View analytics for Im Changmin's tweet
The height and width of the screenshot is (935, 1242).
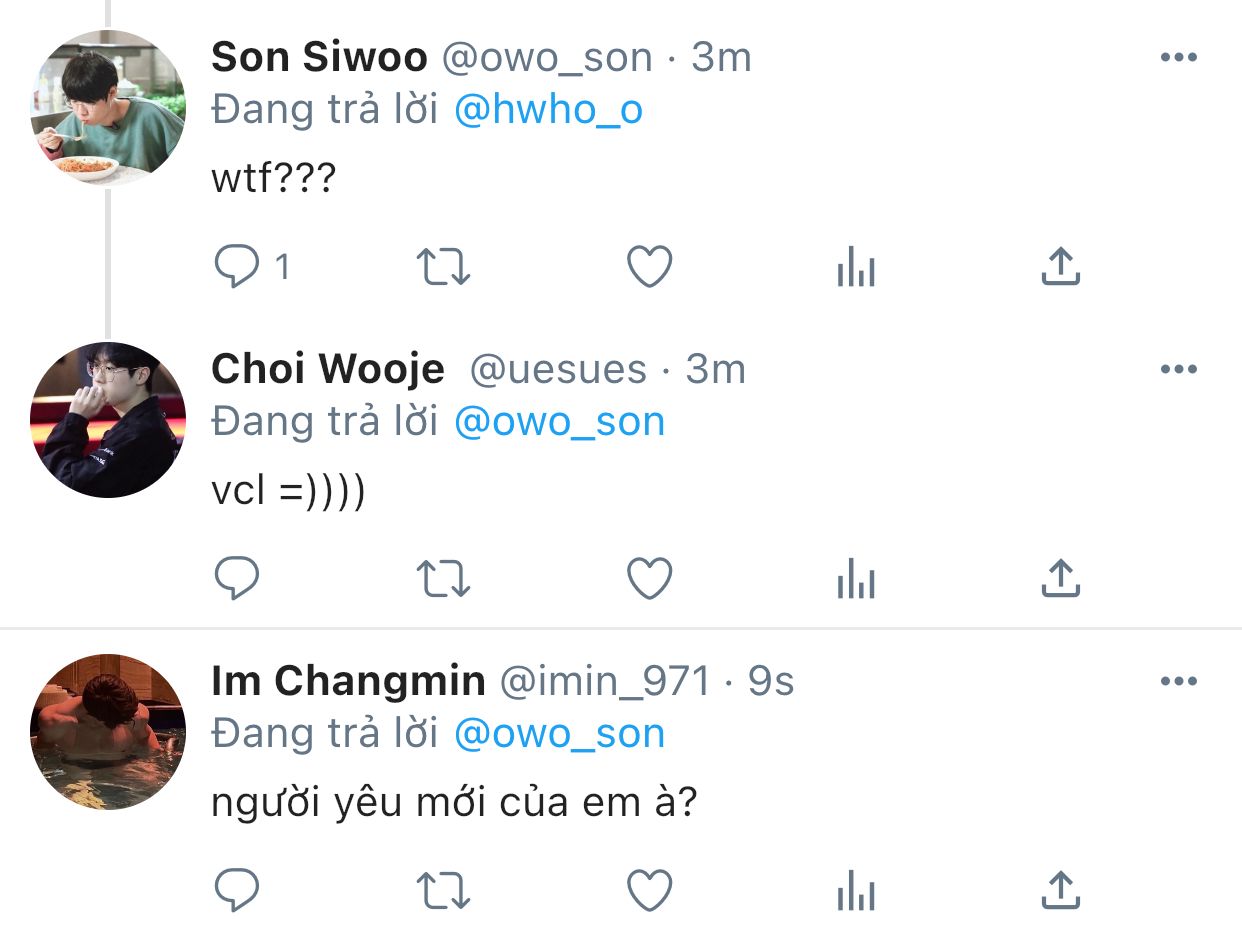855,891
